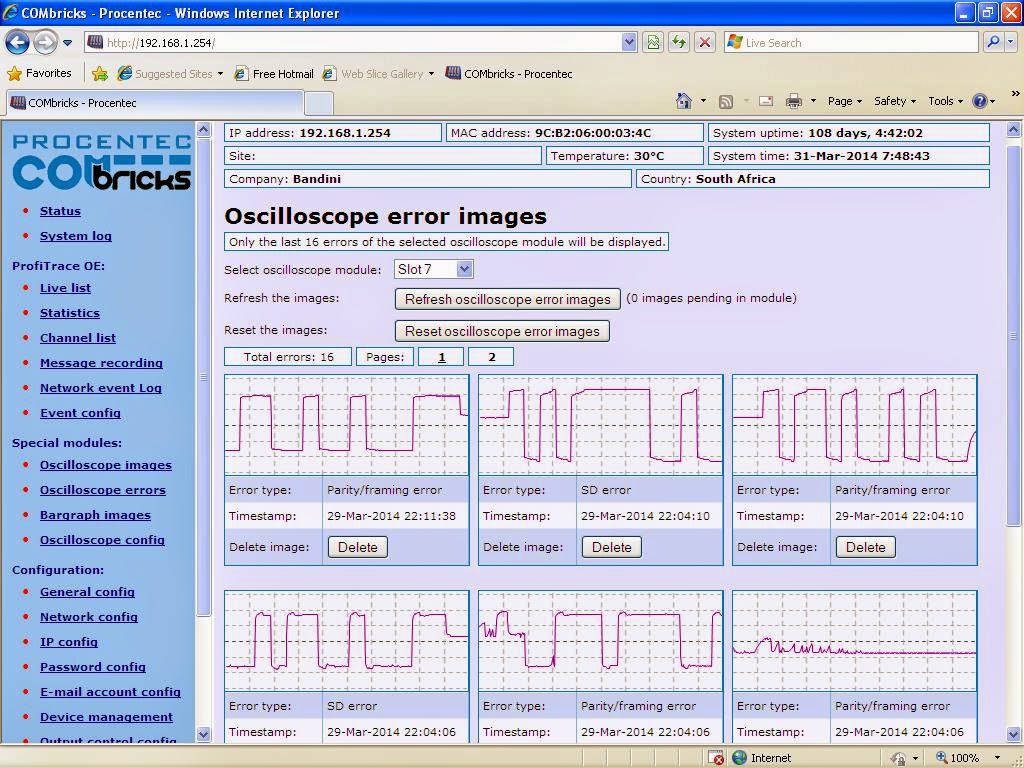Toggle Compatibility View icon
1024x768 pixels.
pyautogui.click(x=653, y=43)
